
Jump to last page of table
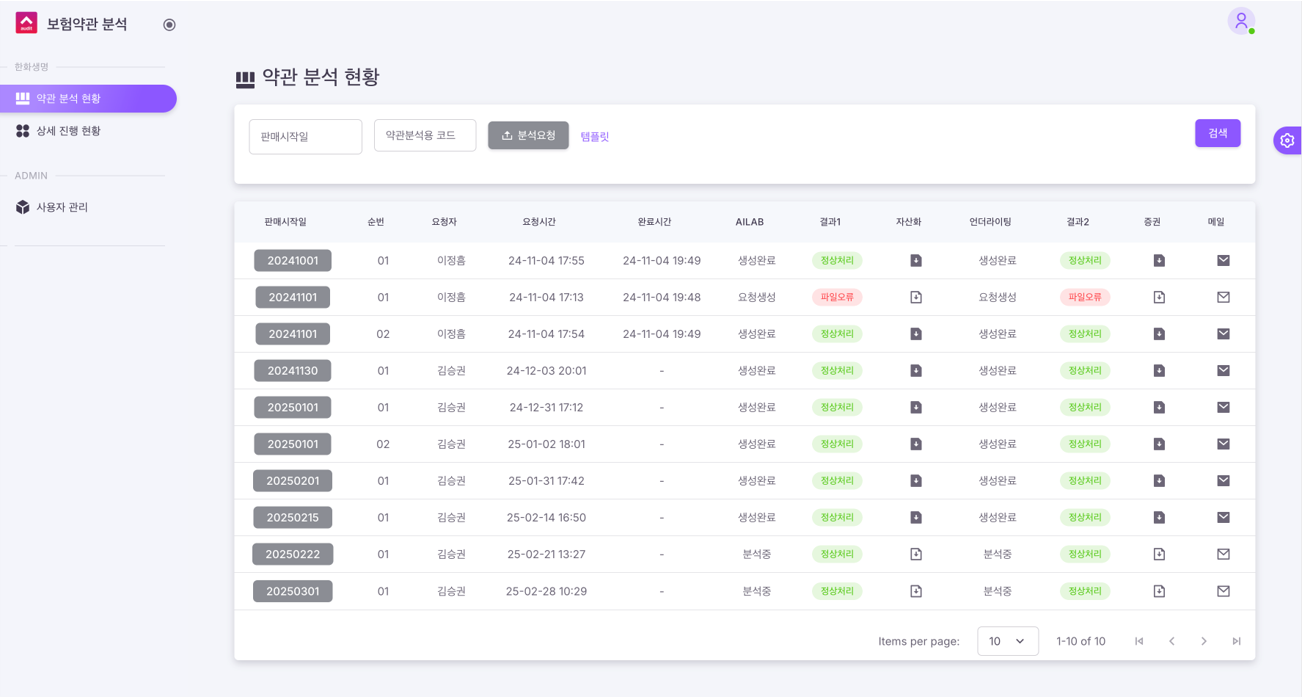1237,641
